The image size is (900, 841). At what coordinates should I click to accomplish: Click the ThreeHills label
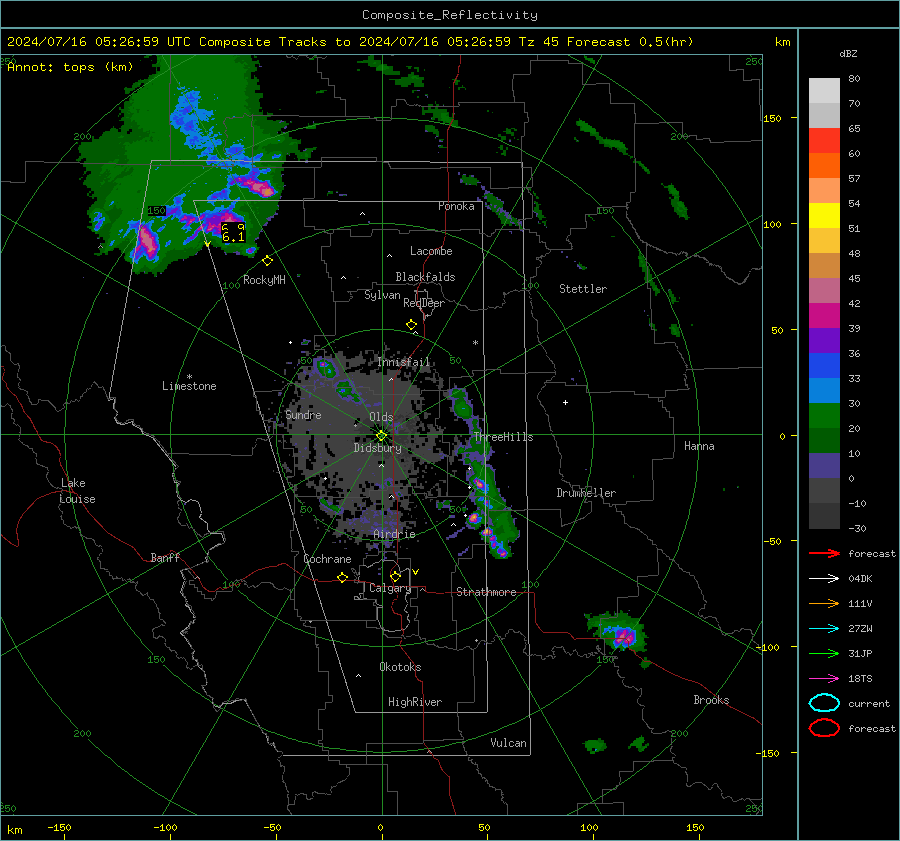pyautogui.click(x=503, y=437)
